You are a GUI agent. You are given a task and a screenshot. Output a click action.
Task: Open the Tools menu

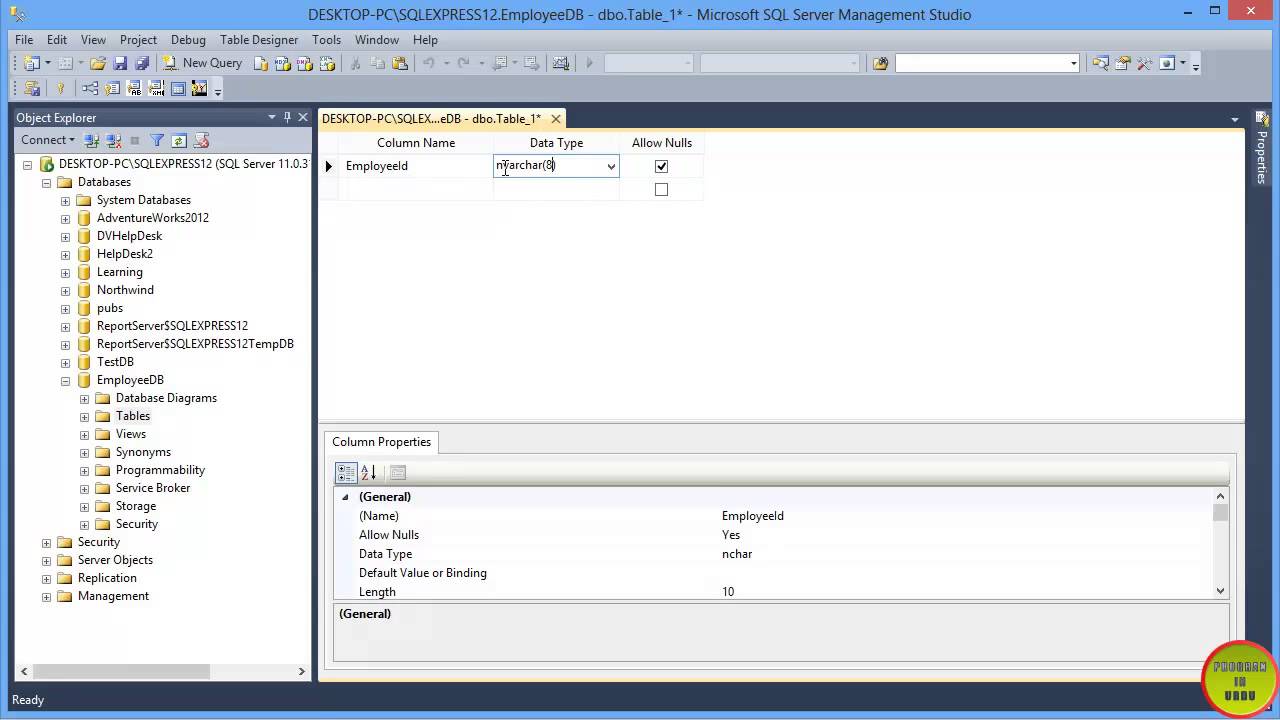click(x=326, y=39)
